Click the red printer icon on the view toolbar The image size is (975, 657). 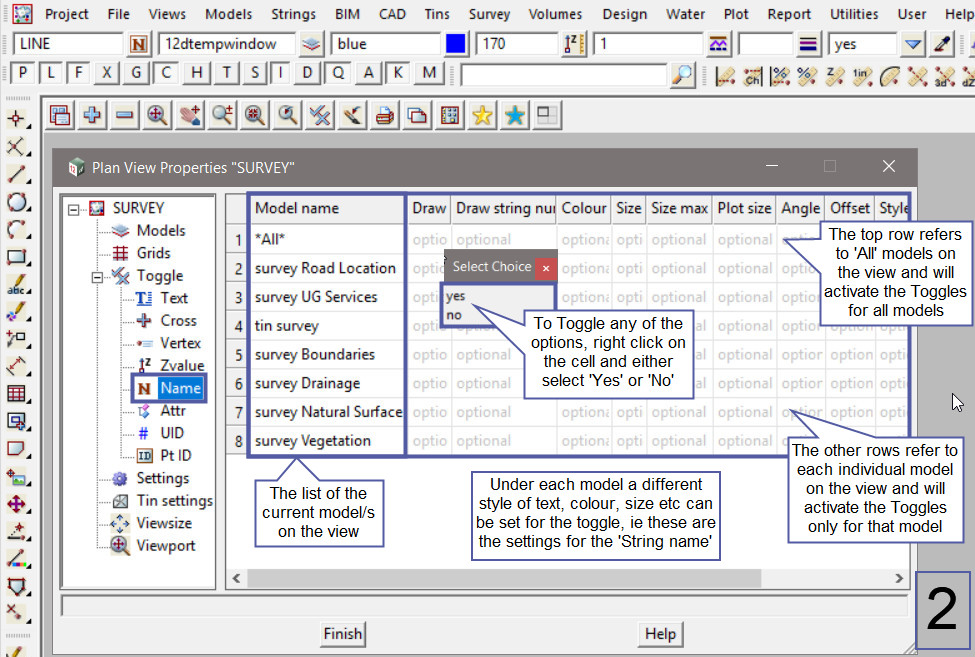click(x=384, y=115)
